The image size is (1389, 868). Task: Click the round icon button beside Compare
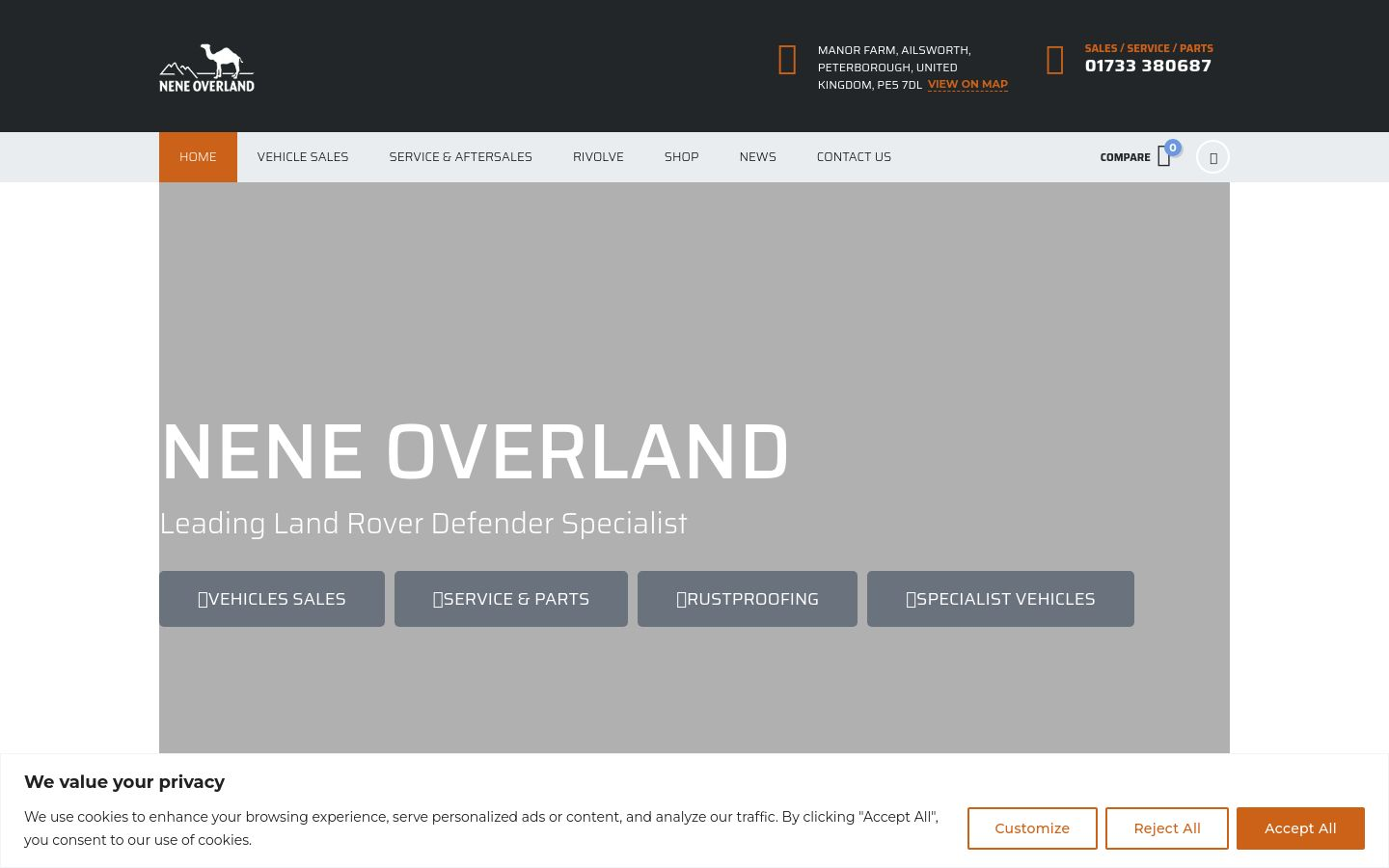pyautogui.click(x=1212, y=157)
